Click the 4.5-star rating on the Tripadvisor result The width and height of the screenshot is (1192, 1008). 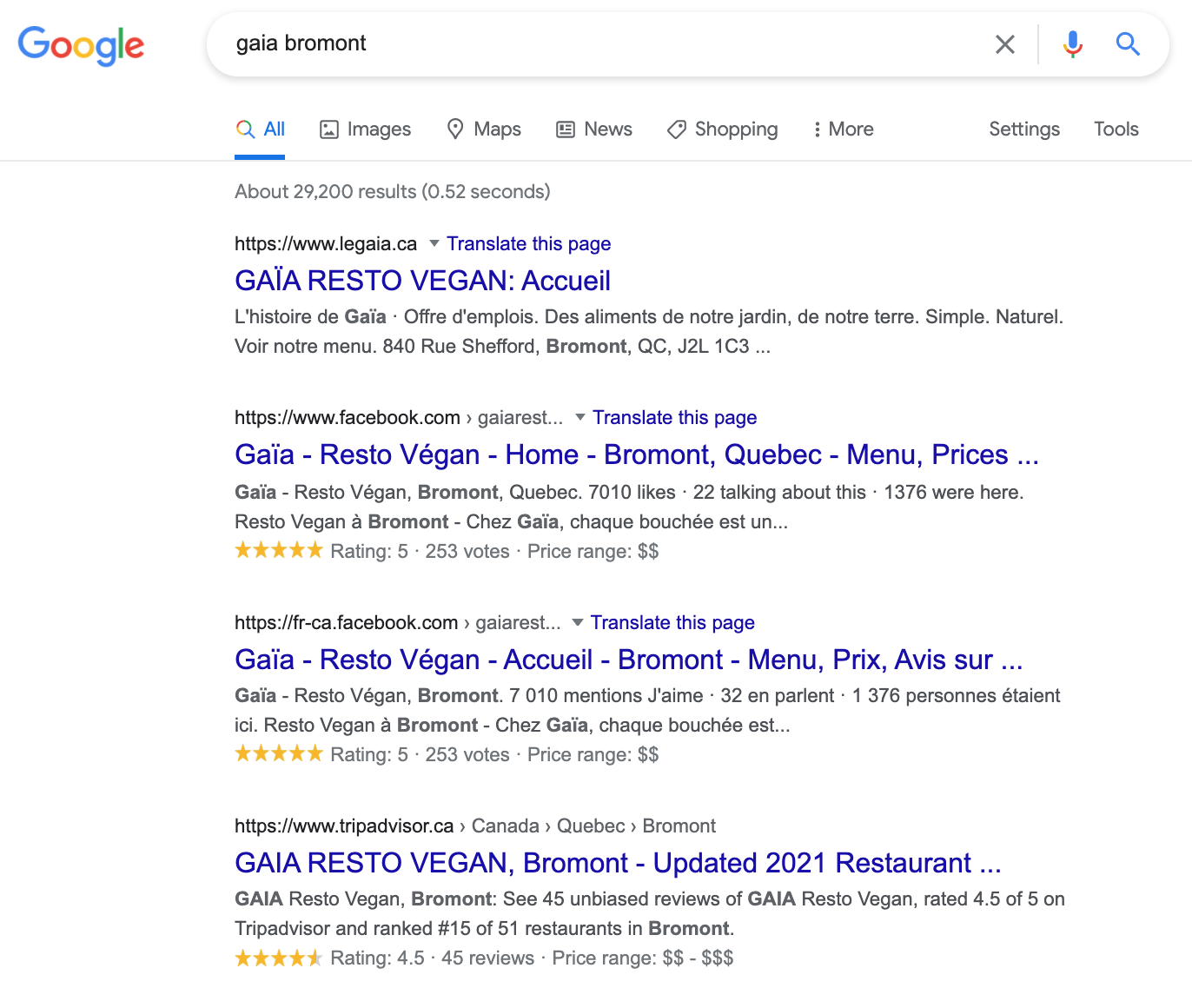point(278,957)
